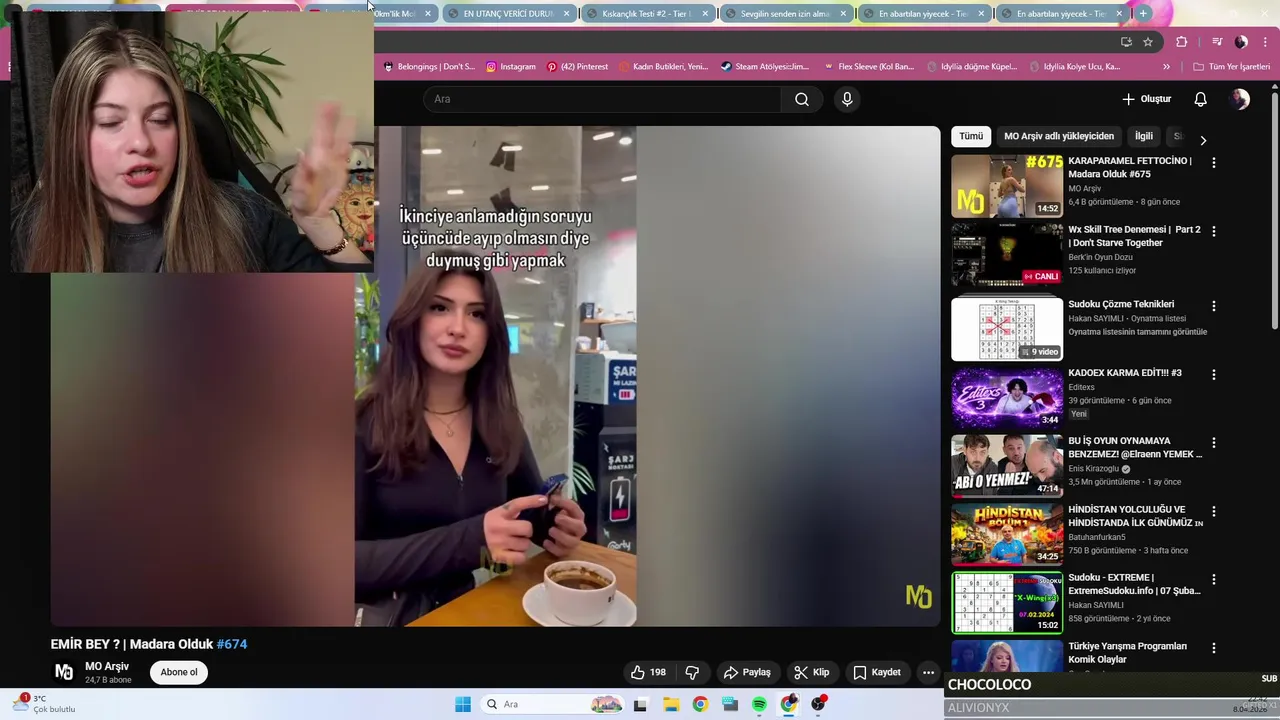Screen dimensions: 1280x720
Task: Open the Tüm Yer İşaretleri folder
Action: tap(1232, 67)
